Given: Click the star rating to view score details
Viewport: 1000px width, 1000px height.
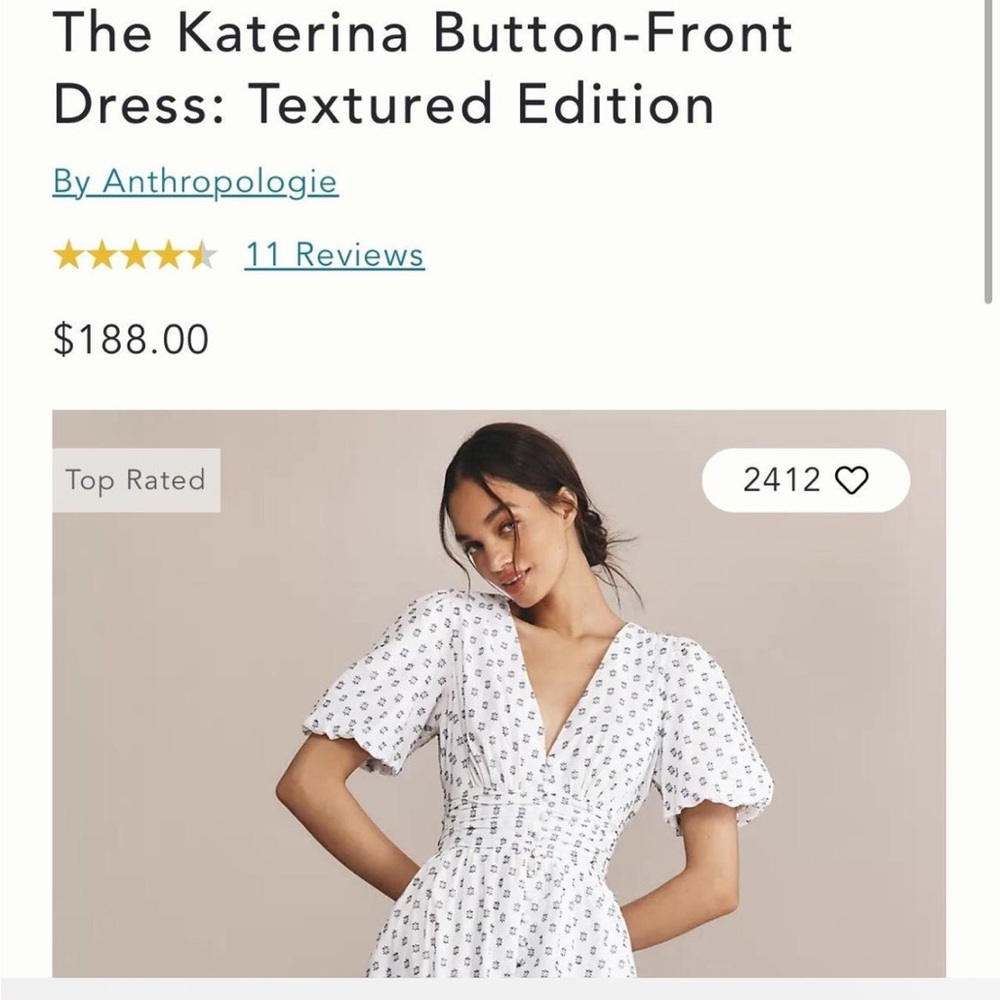Looking at the screenshot, I should click(135, 254).
